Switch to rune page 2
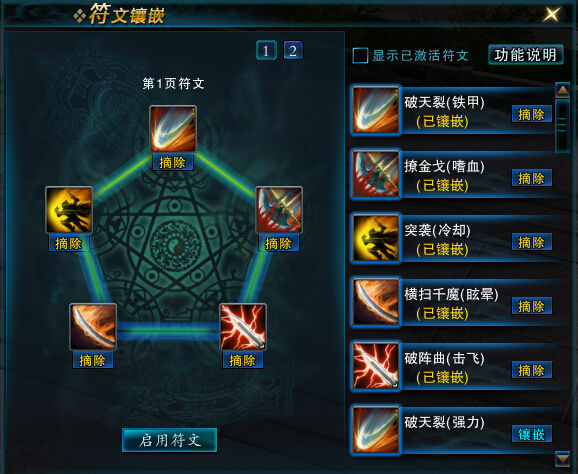Image resolution: width=578 pixels, height=474 pixels. [293, 50]
